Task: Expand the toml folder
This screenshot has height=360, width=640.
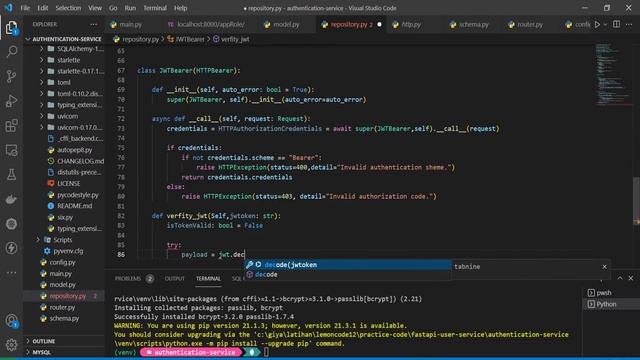Action: [64, 82]
